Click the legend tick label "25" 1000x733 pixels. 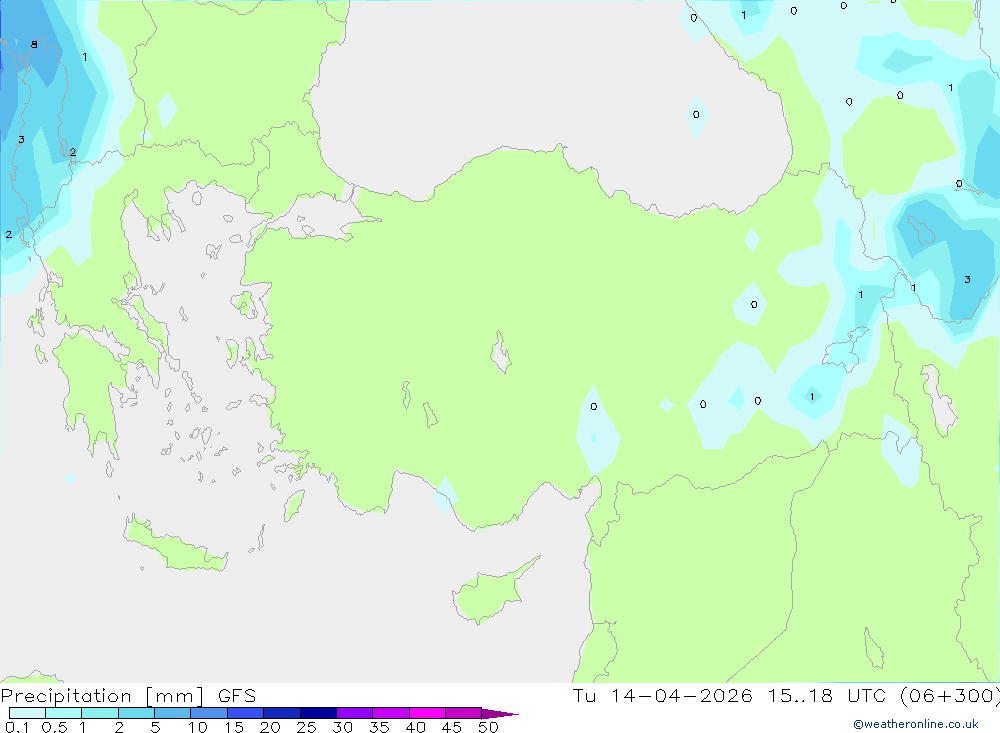306,727
